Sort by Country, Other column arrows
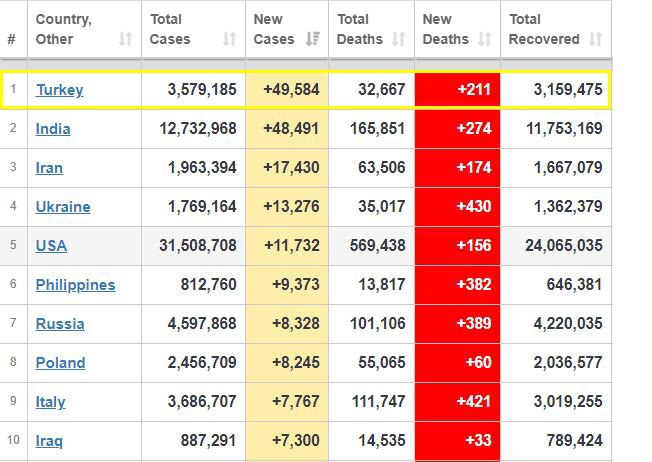652x462 pixels. pos(126,39)
